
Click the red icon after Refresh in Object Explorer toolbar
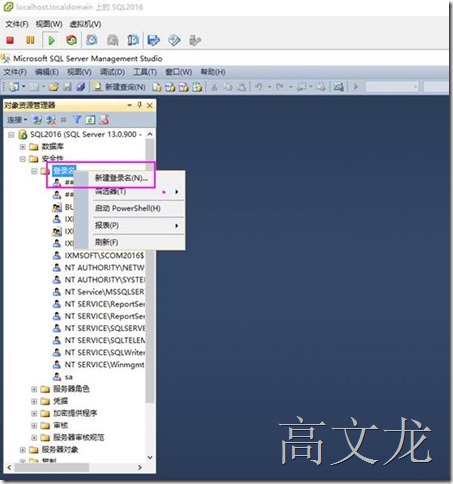104,120
